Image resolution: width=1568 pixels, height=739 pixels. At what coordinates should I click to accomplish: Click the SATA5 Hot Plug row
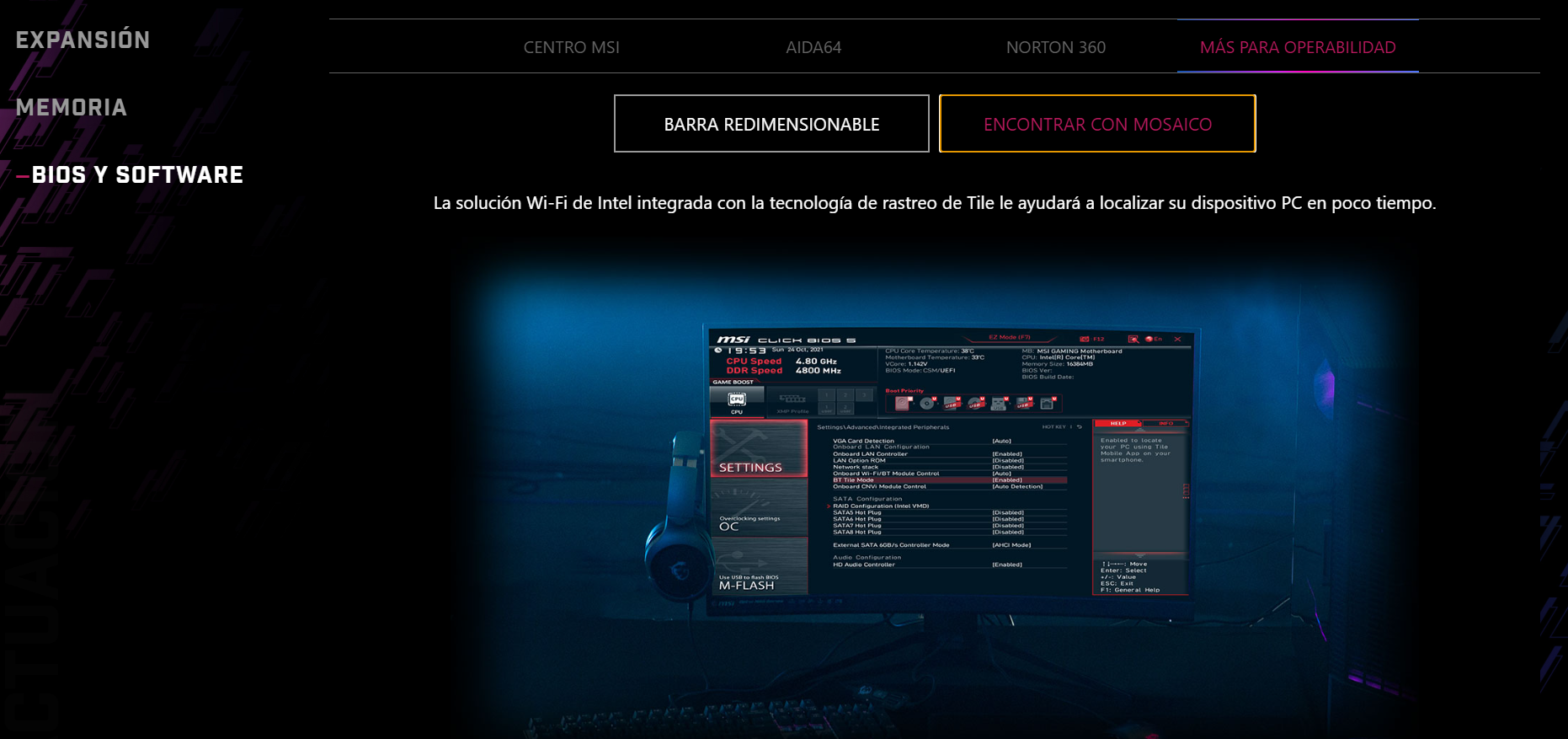pyautogui.click(x=949, y=512)
